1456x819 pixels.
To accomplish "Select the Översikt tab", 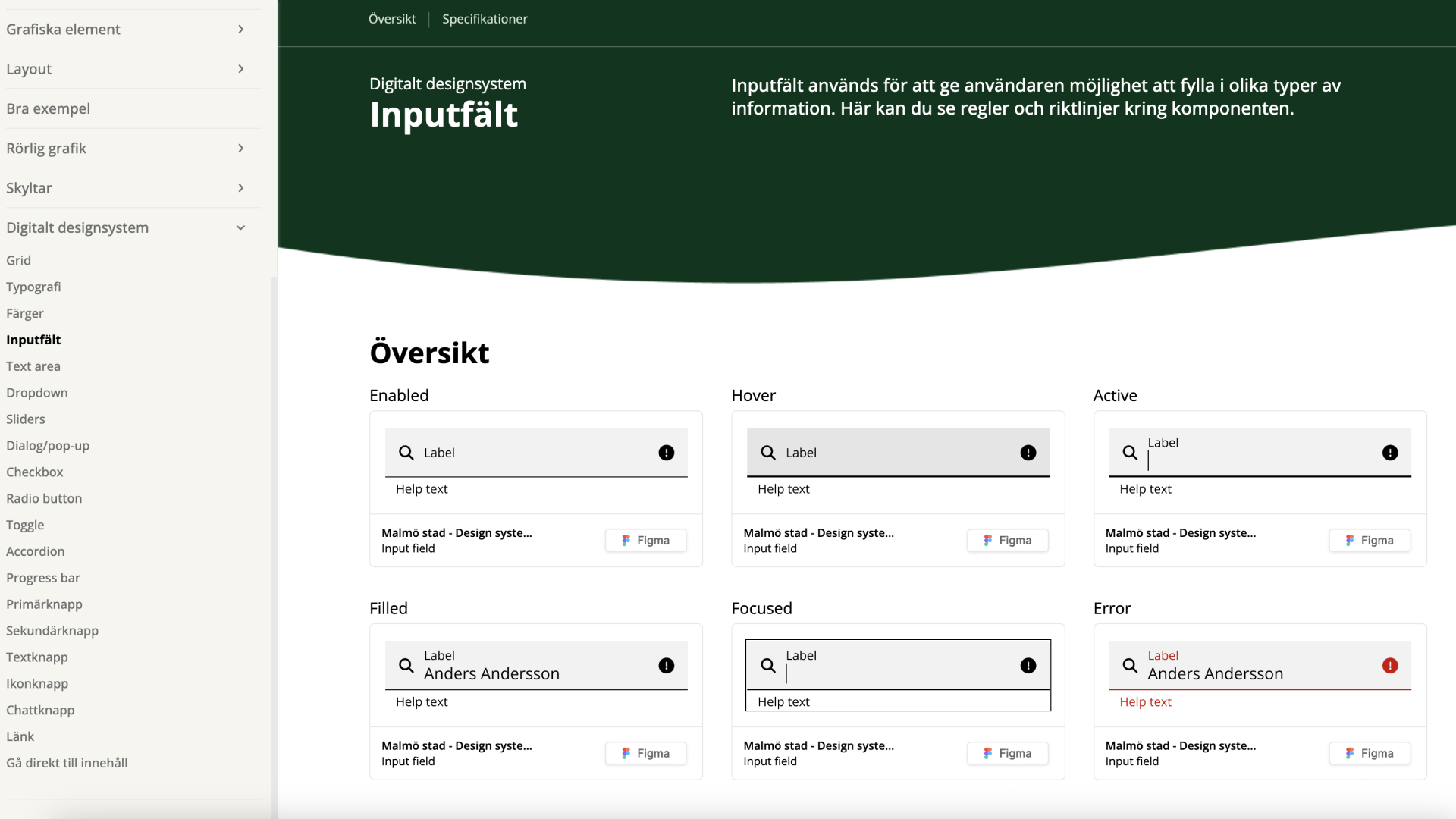I will 392,19.
